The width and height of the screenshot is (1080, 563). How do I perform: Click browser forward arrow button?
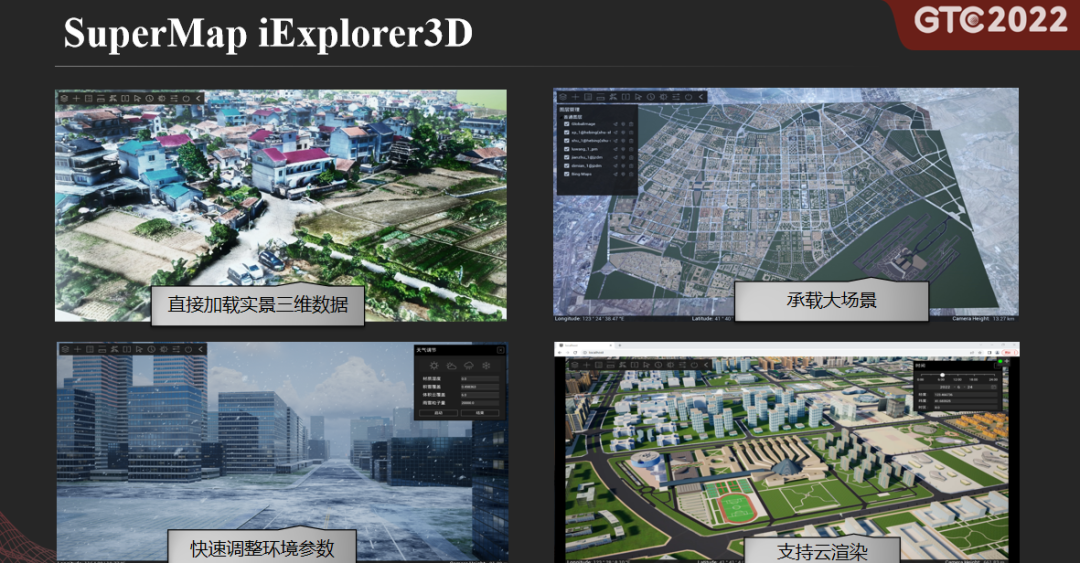coord(568,352)
